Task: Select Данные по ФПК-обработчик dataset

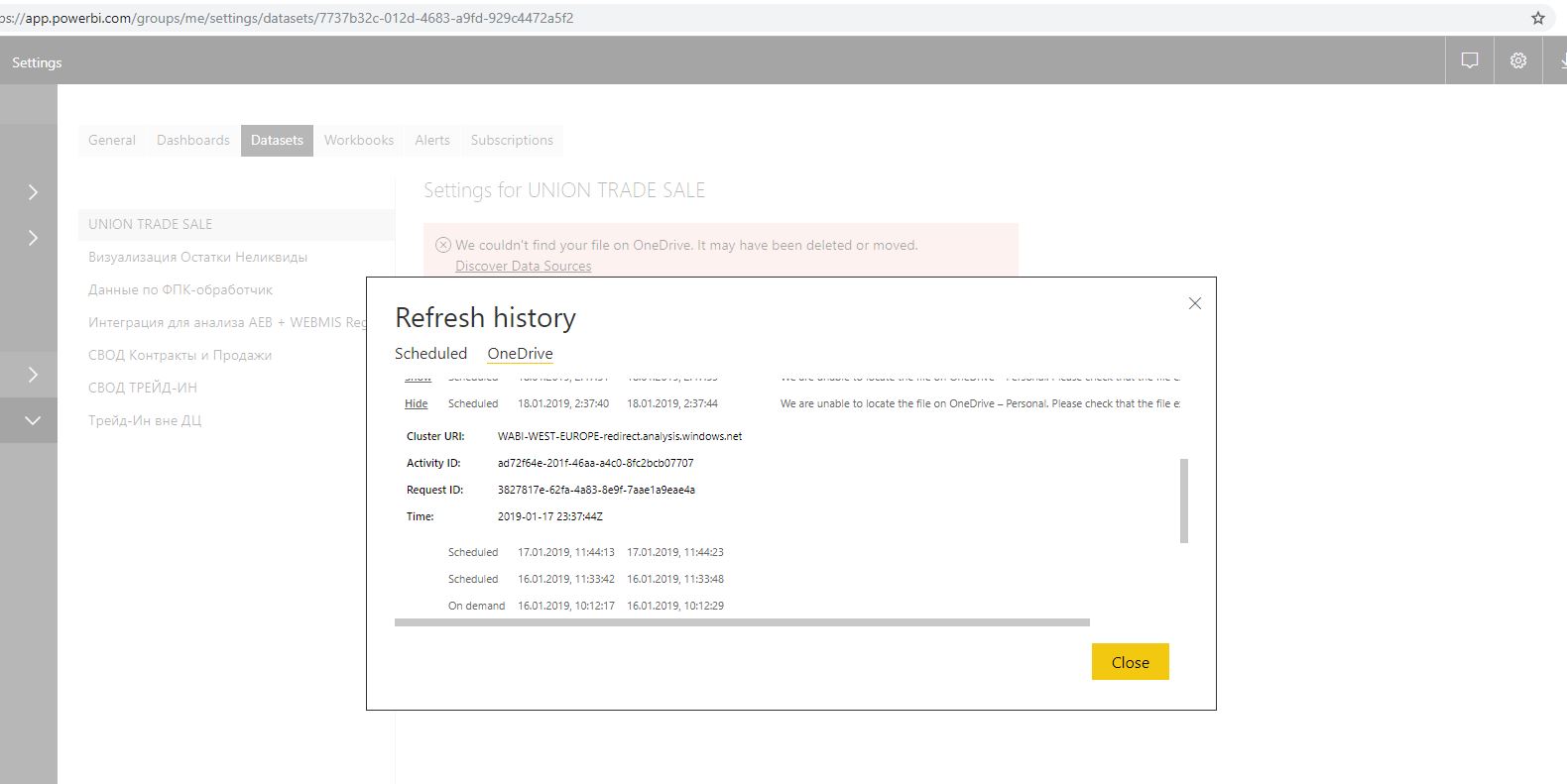Action: (x=181, y=289)
